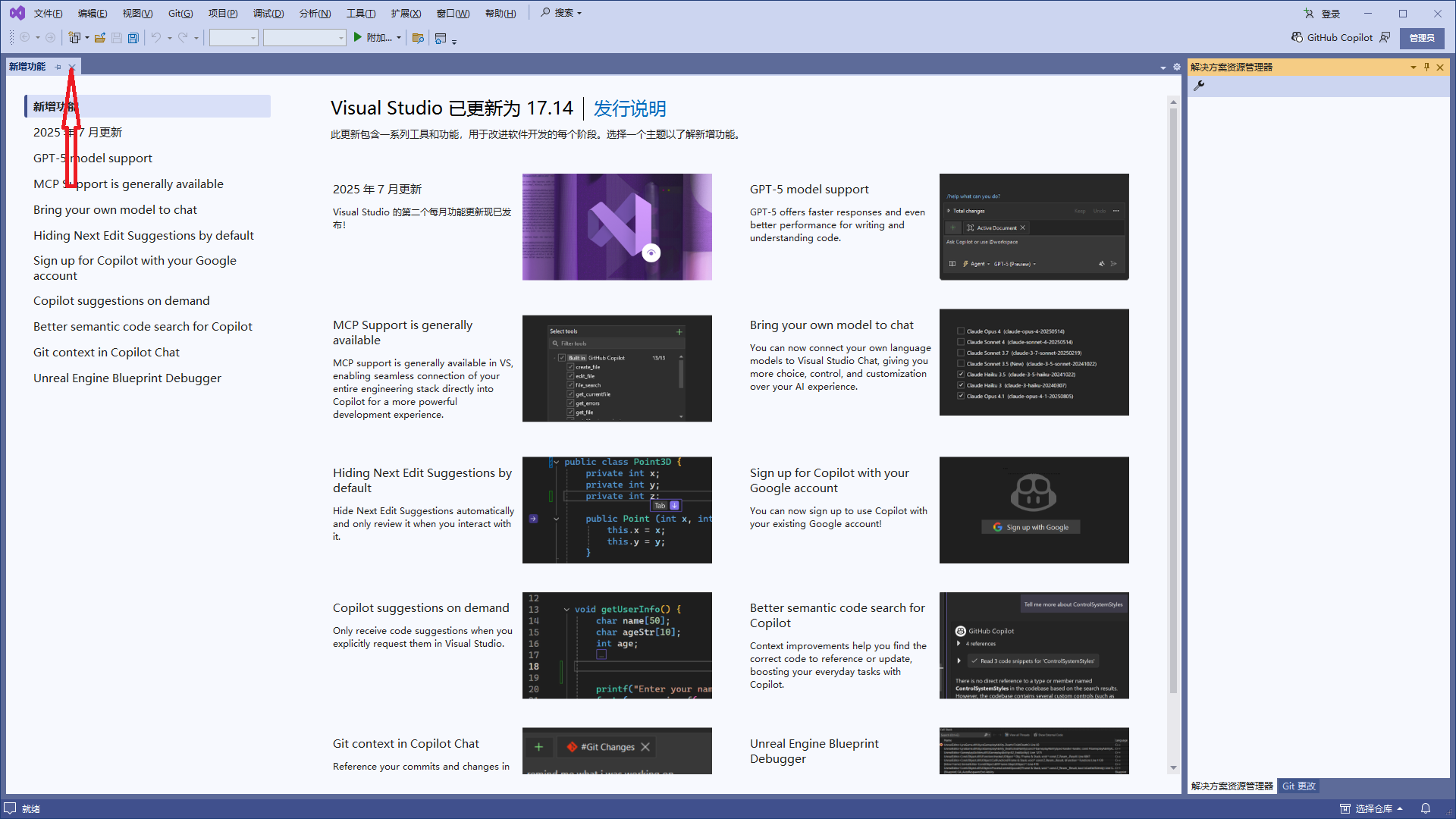Click the send feedback person icon
The width and height of the screenshot is (1456, 819).
tap(1385, 37)
